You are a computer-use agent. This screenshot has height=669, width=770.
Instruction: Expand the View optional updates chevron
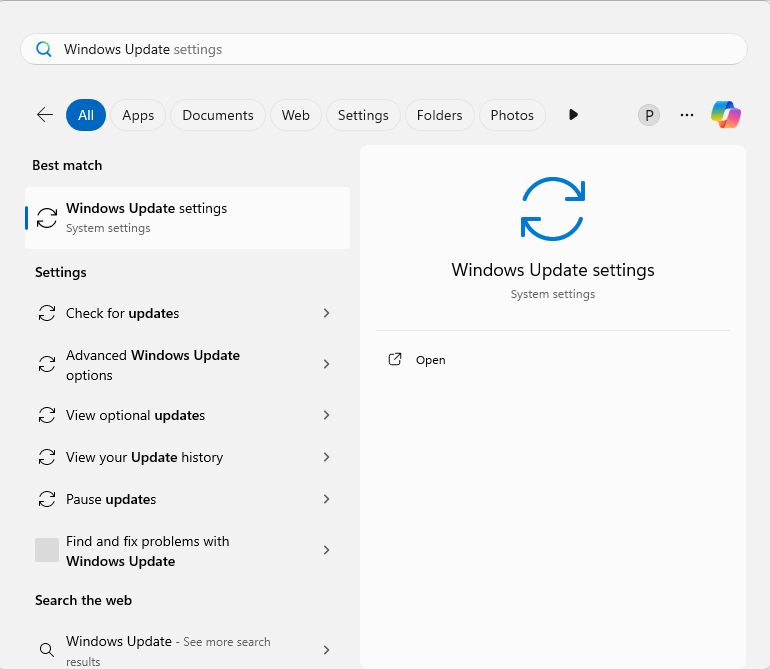click(326, 415)
